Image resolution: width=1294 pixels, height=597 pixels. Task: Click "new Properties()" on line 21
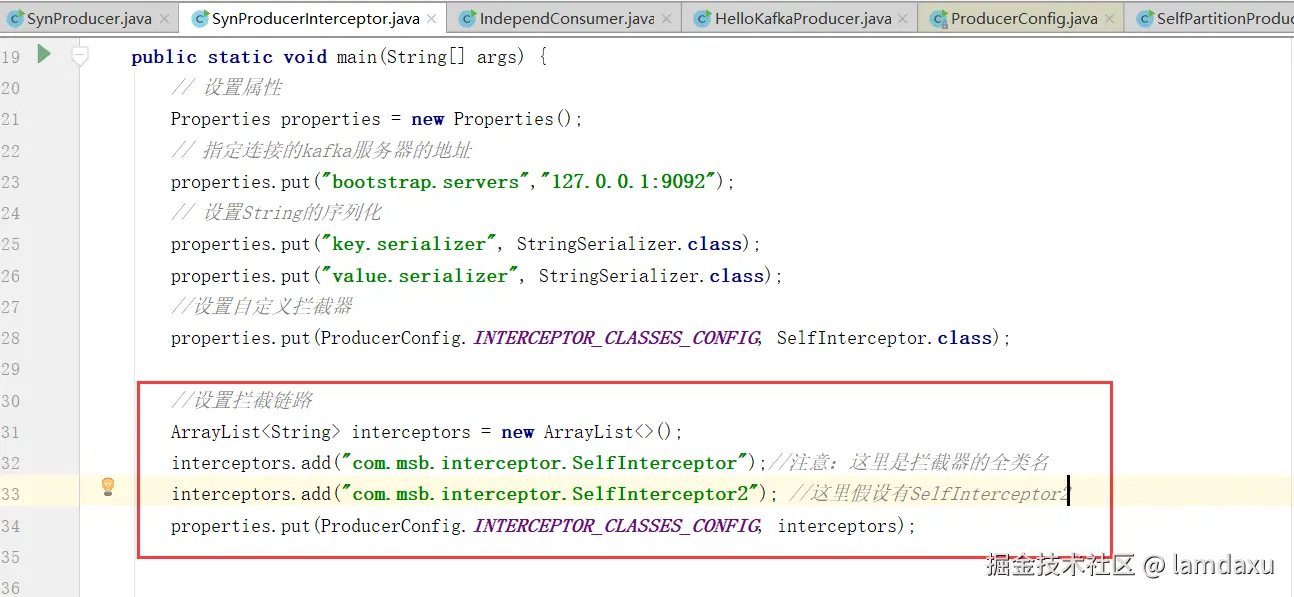[490, 119]
